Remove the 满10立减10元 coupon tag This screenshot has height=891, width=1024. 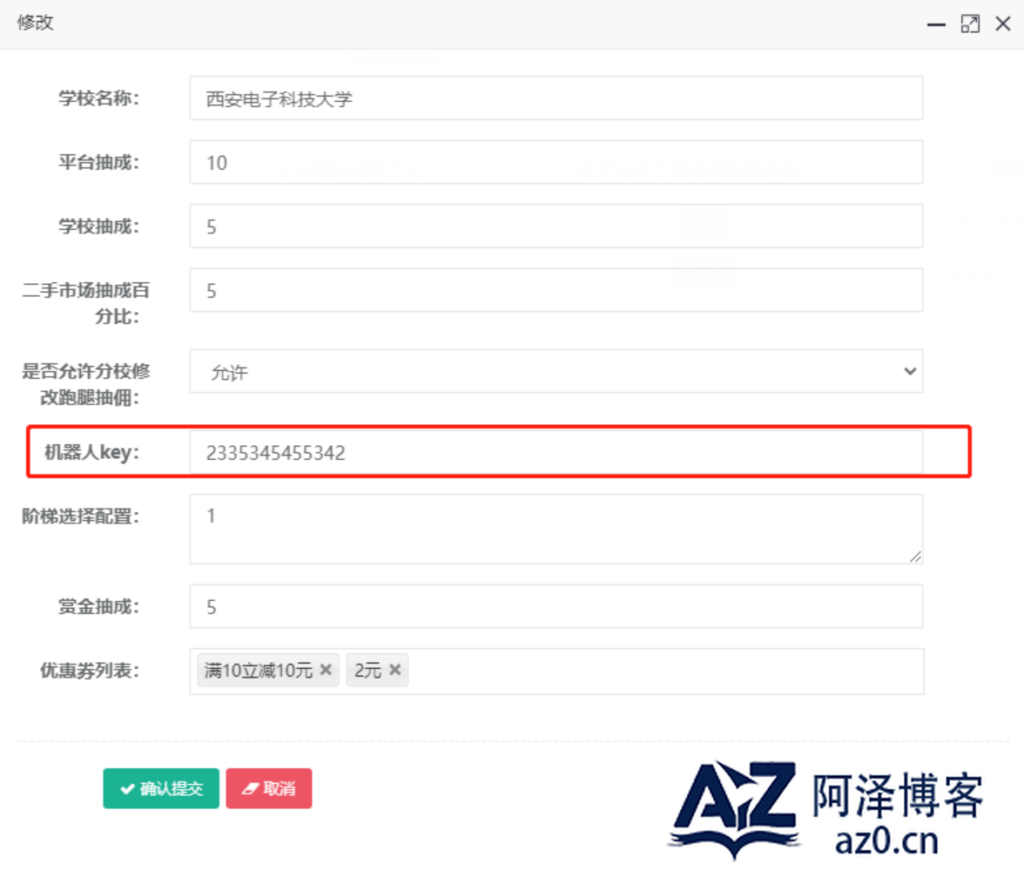(x=326, y=670)
